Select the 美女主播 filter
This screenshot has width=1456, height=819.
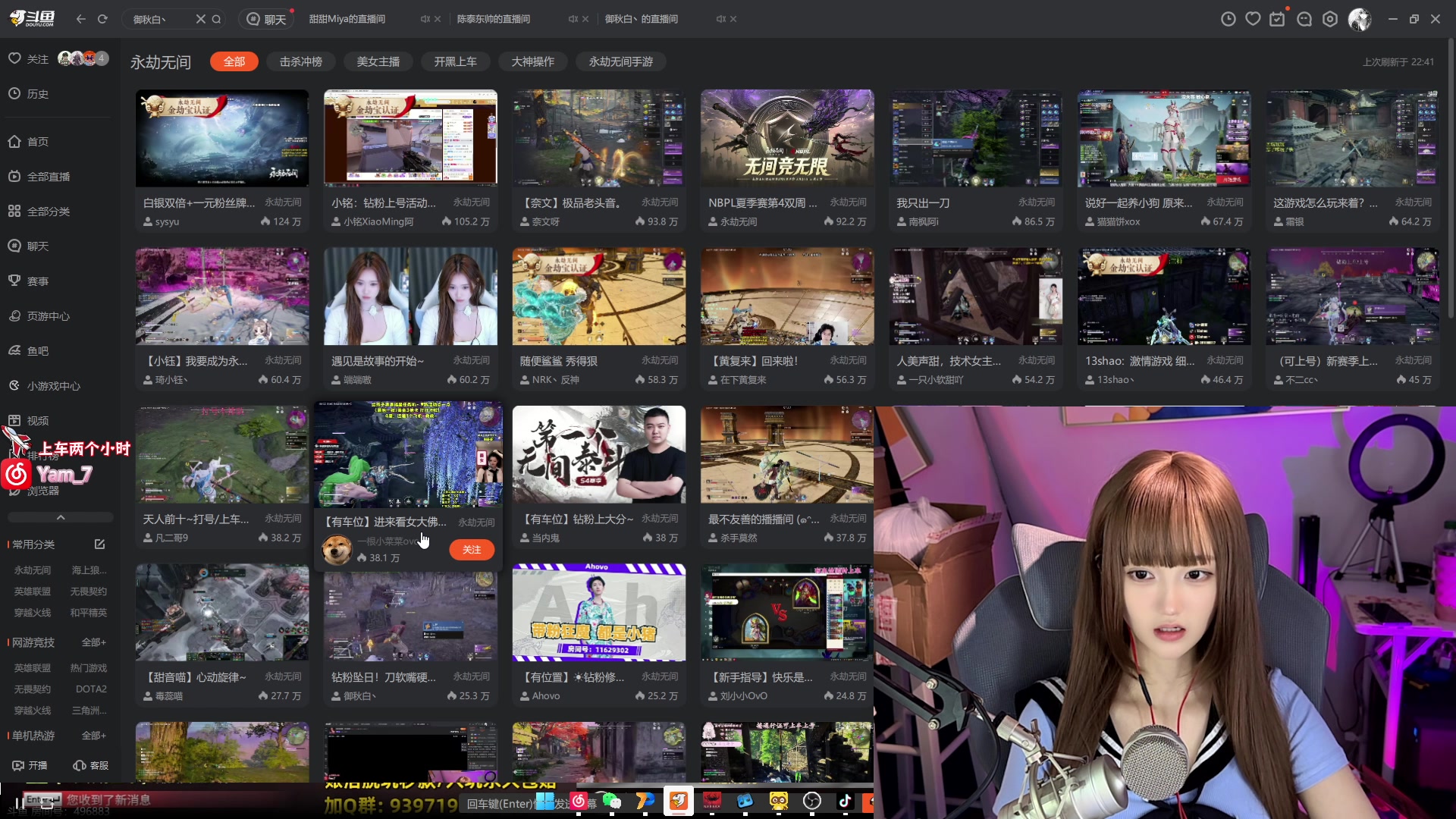coord(378,61)
